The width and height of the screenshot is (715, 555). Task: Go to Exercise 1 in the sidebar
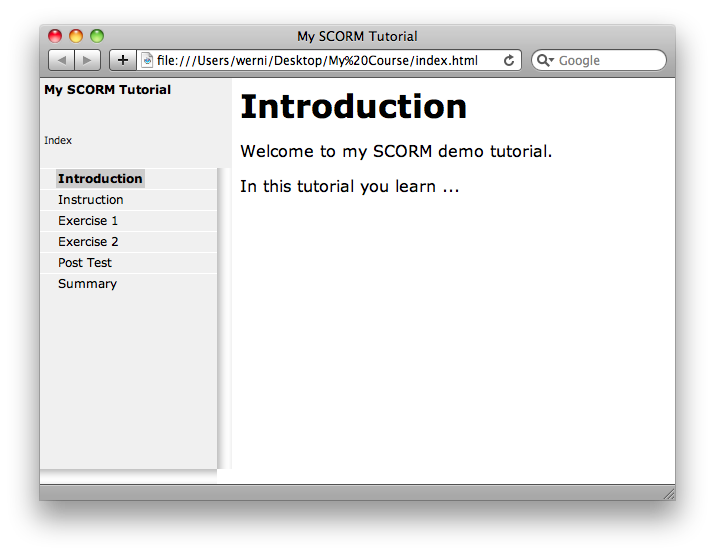[88, 221]
